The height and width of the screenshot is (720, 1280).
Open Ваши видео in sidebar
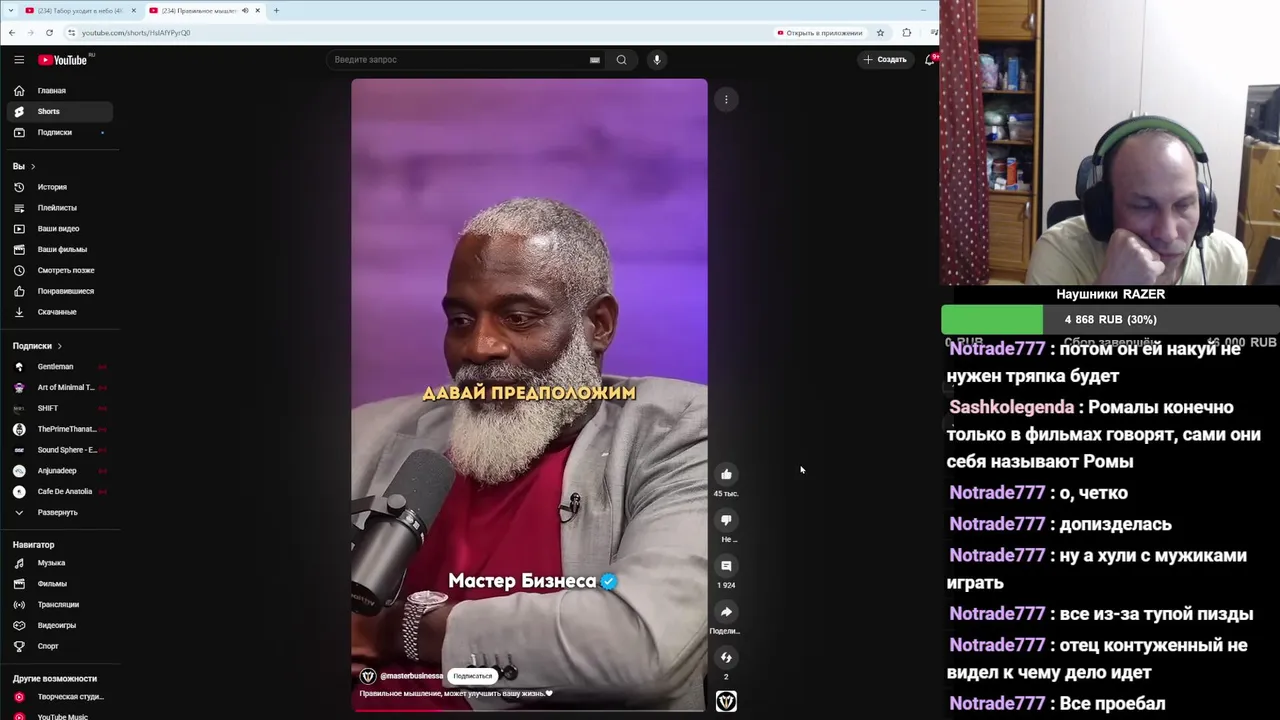[x=60, y=229]
